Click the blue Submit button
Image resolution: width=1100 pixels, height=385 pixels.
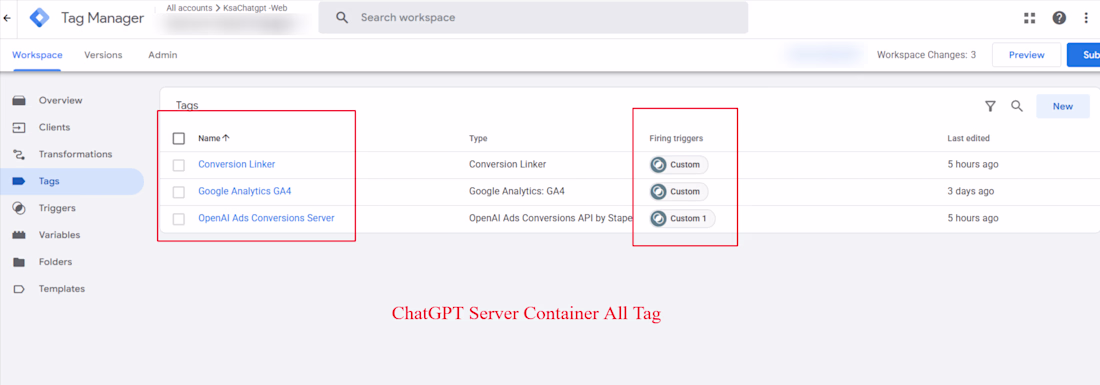(1083, 55)
